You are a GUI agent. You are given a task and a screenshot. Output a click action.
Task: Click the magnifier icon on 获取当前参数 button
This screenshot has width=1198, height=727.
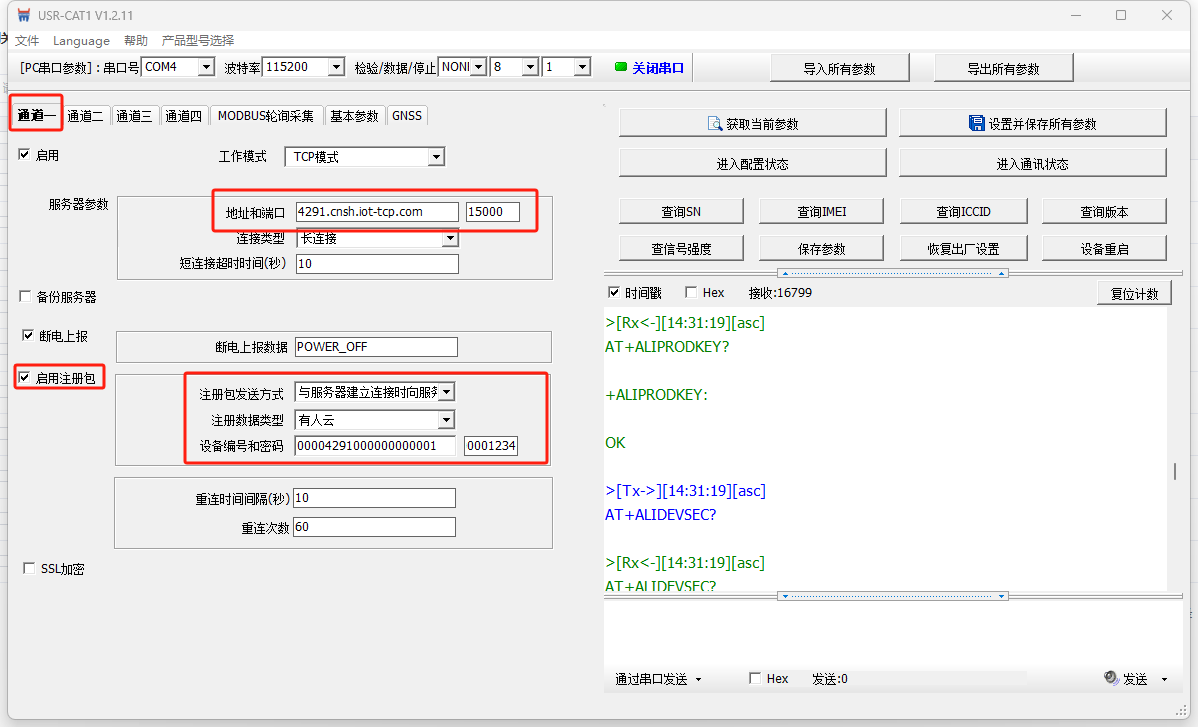(715, 124)
